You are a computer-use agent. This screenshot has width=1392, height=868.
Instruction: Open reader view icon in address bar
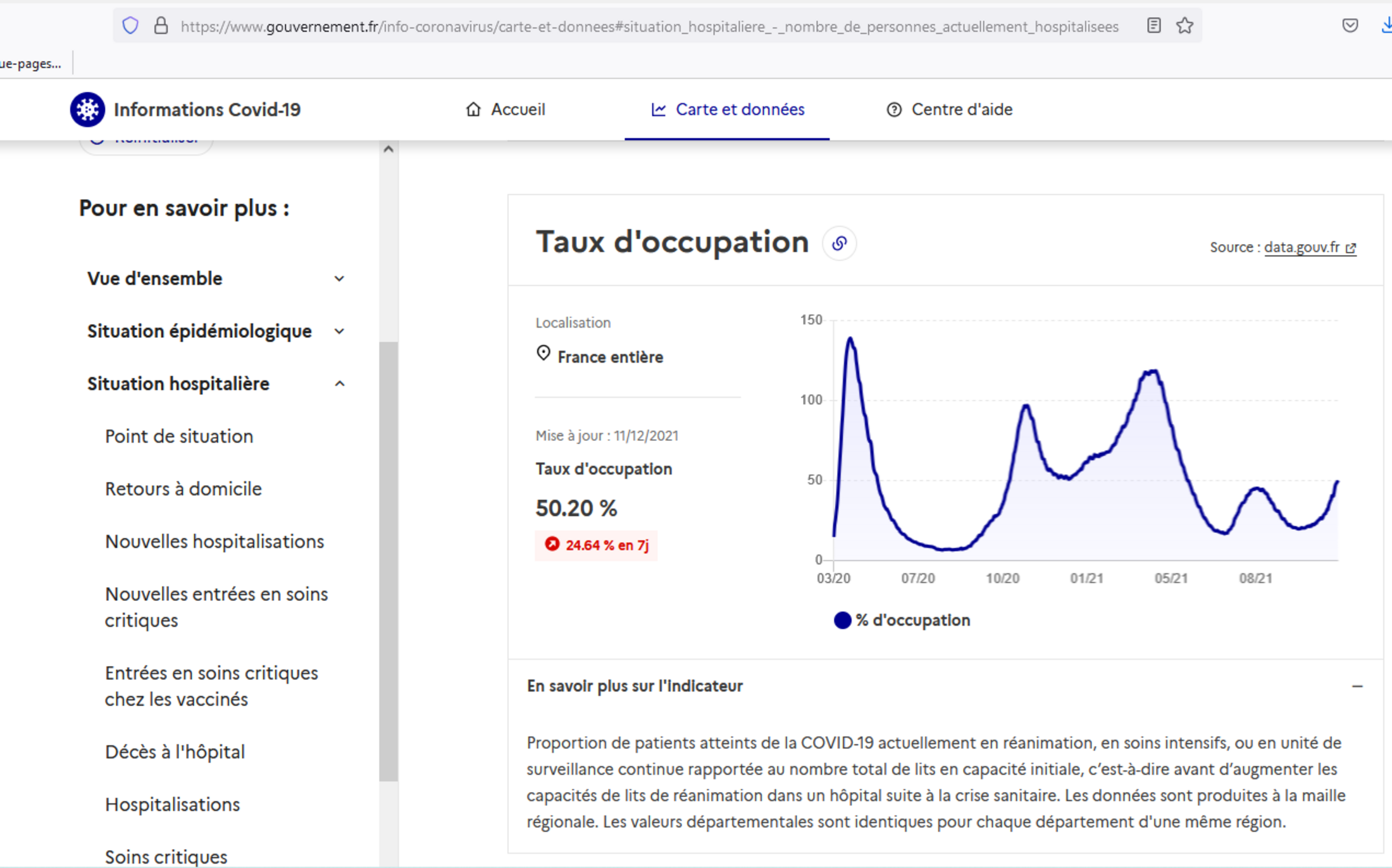(x=1153, y=26)
